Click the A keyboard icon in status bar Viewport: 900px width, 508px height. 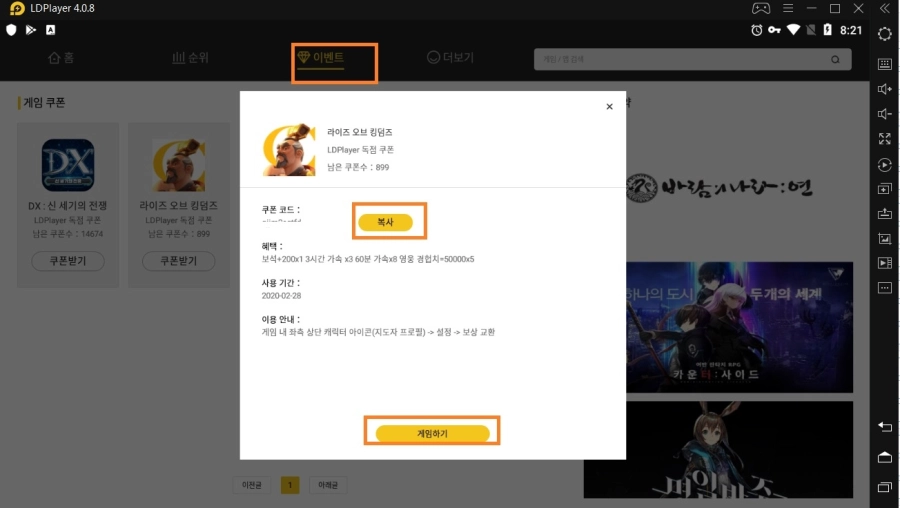click(51, 30)
